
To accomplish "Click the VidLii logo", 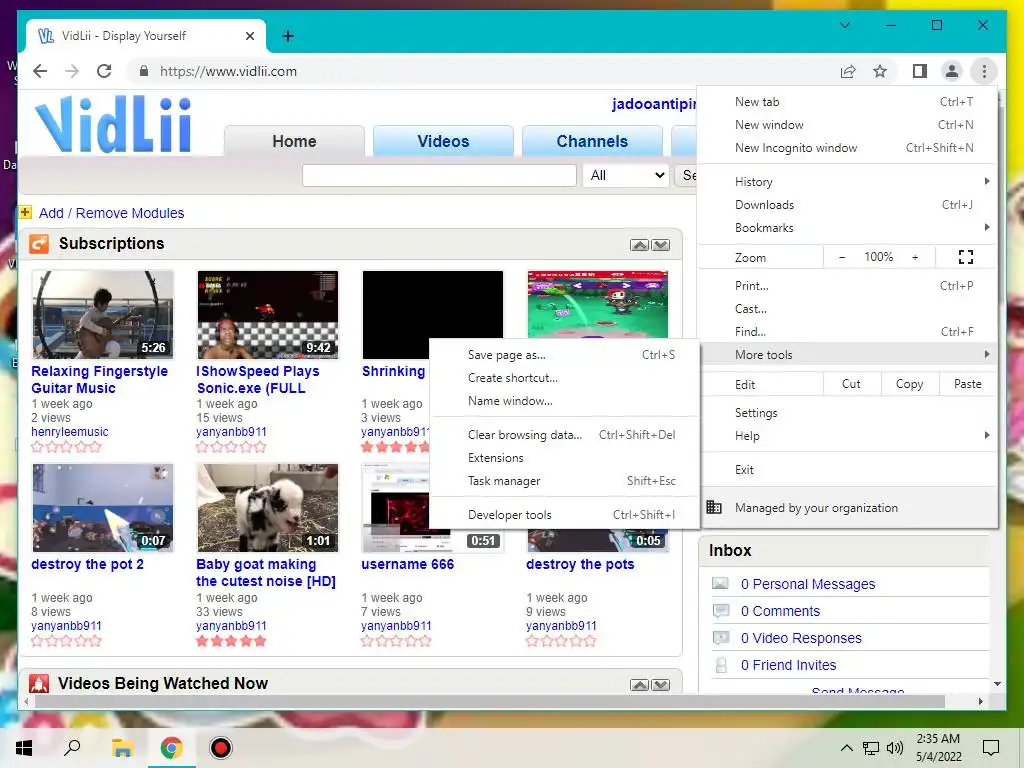I will coord(113,124).
